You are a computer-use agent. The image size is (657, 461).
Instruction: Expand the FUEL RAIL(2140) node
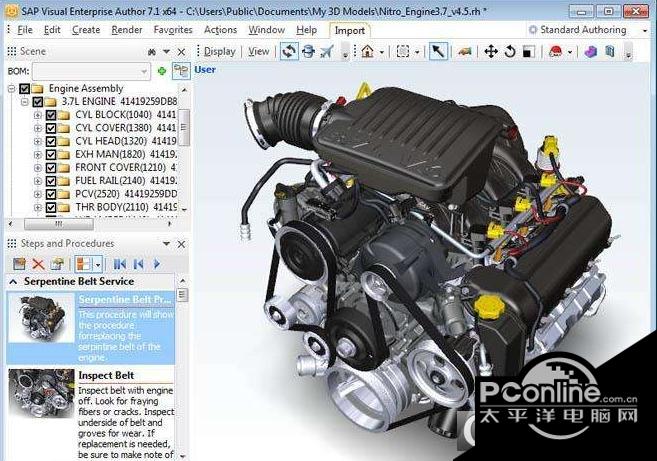click(38, 181)
